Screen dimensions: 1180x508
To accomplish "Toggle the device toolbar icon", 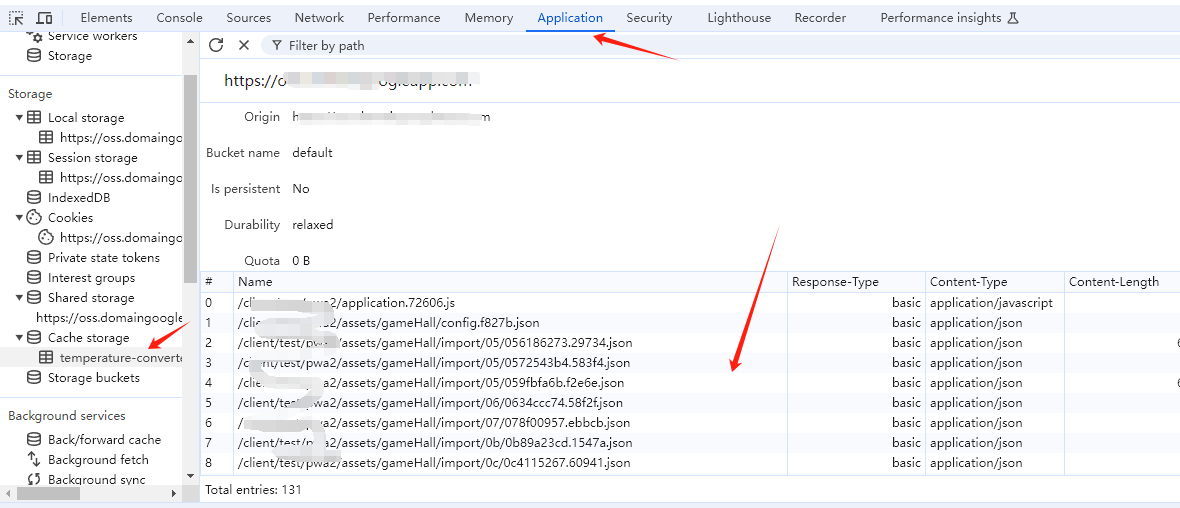I will point(44,18).
